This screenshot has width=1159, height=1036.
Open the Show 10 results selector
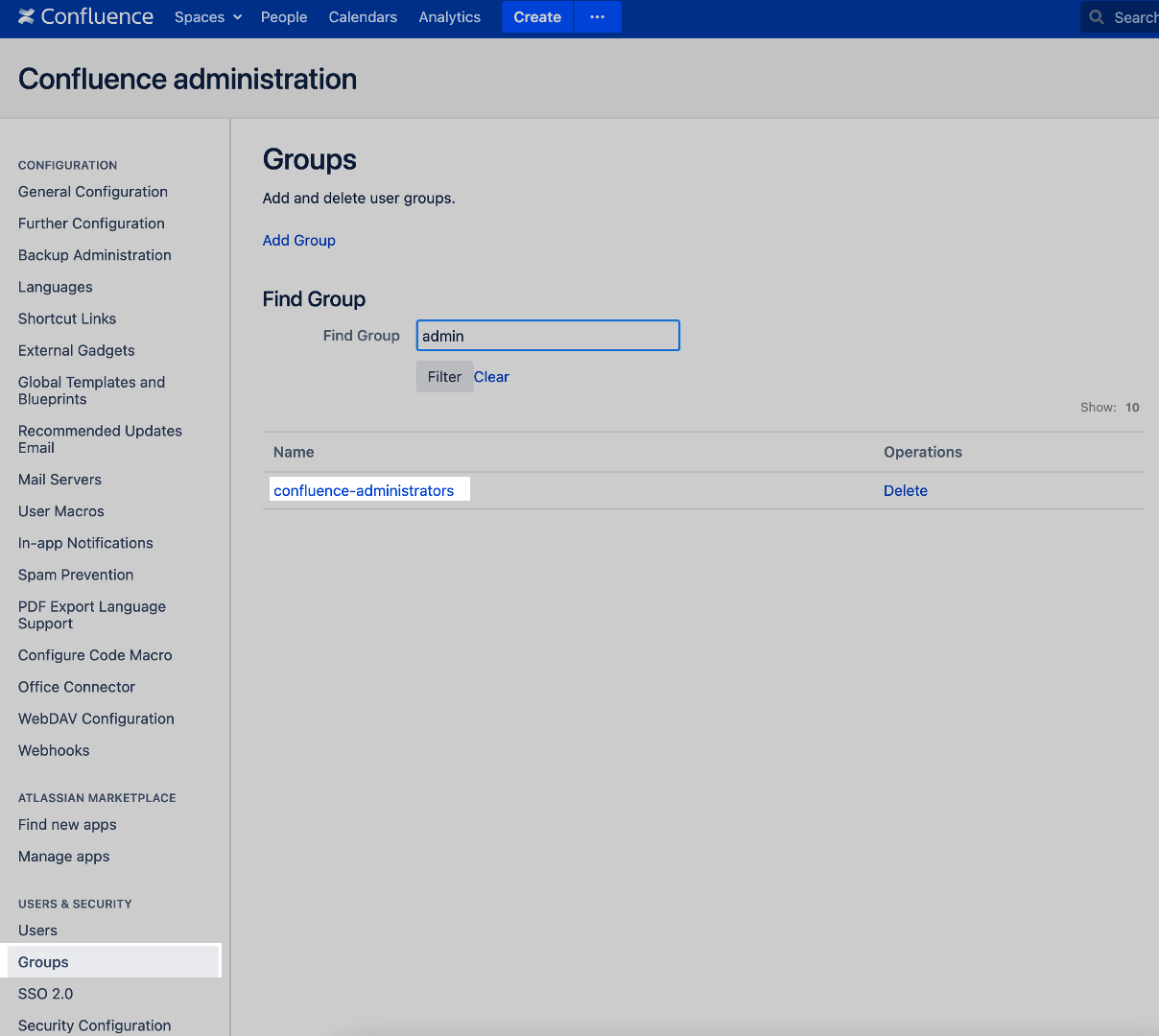[1132, 407]
